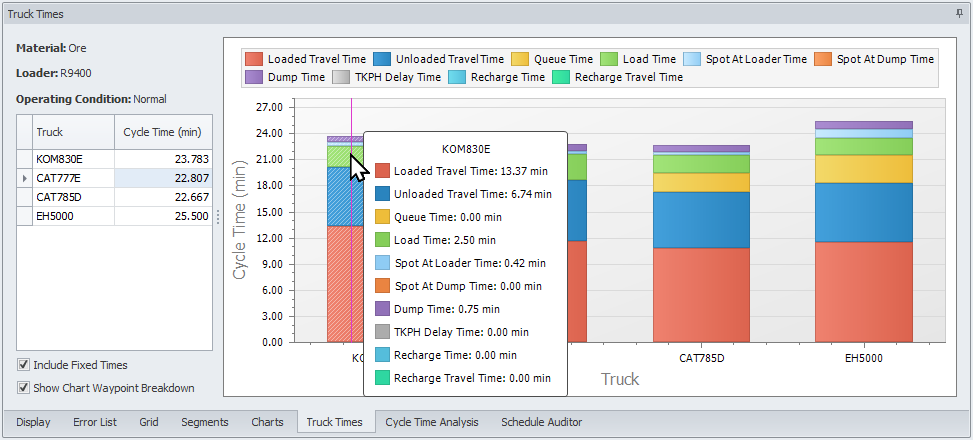Select the Truck Times tab

click(x=334, y=422)
